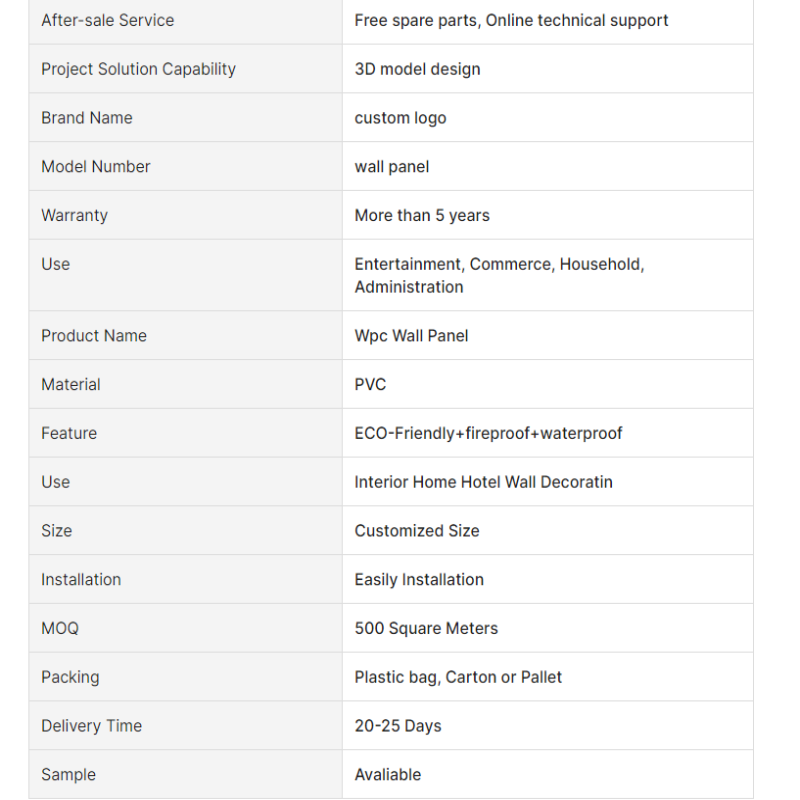Select the Entertainment, Commerce, Household value text
The width and height of the screenshot is (800, 800).
click(x=499, y=264)
